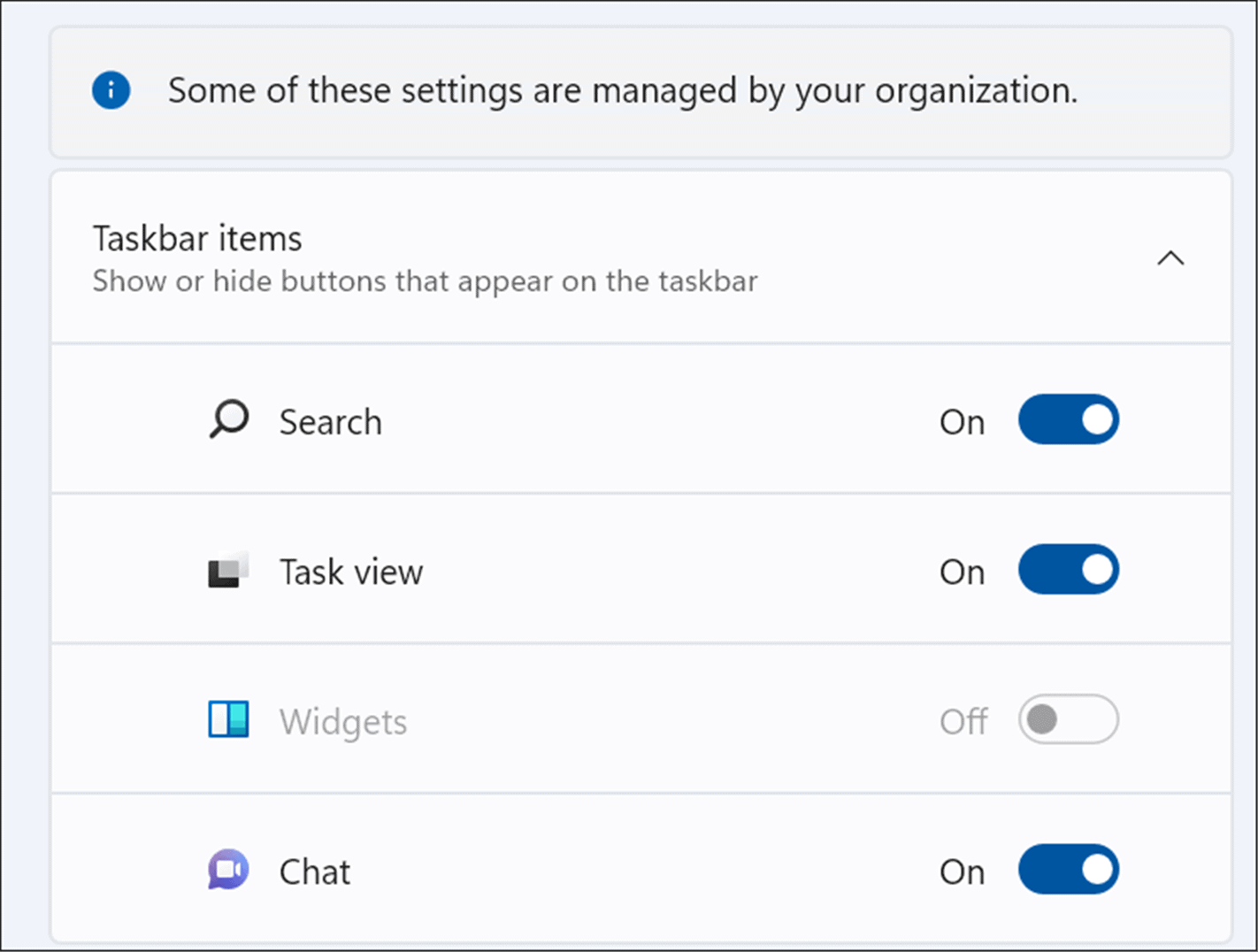Click the Chat label text
The image size is (1258, 952).
pos(315,872)
